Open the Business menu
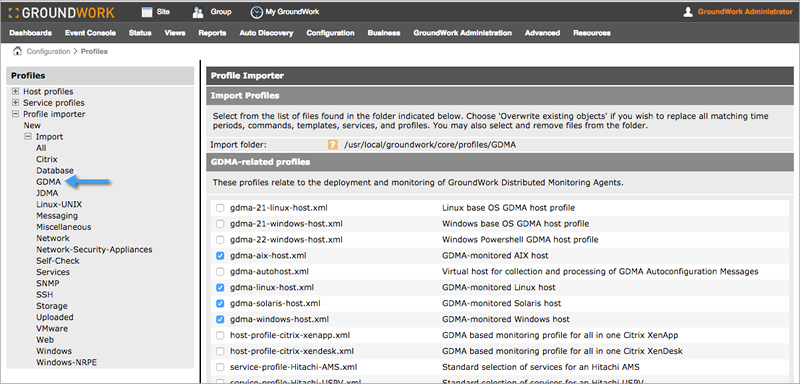Image resolution: width=800 pixels, height=384 pixels. point(384,33)
